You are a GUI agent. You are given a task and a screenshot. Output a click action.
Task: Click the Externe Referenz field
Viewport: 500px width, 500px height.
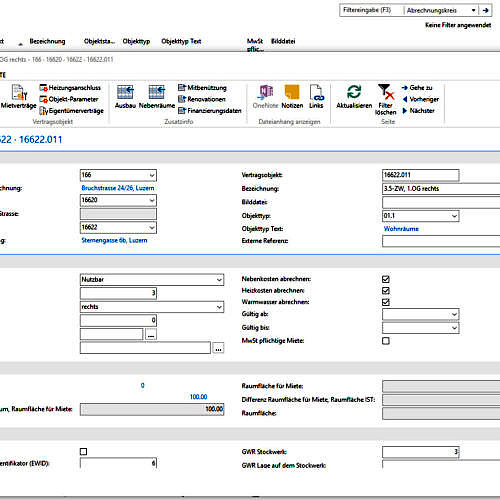click(441, 241)
